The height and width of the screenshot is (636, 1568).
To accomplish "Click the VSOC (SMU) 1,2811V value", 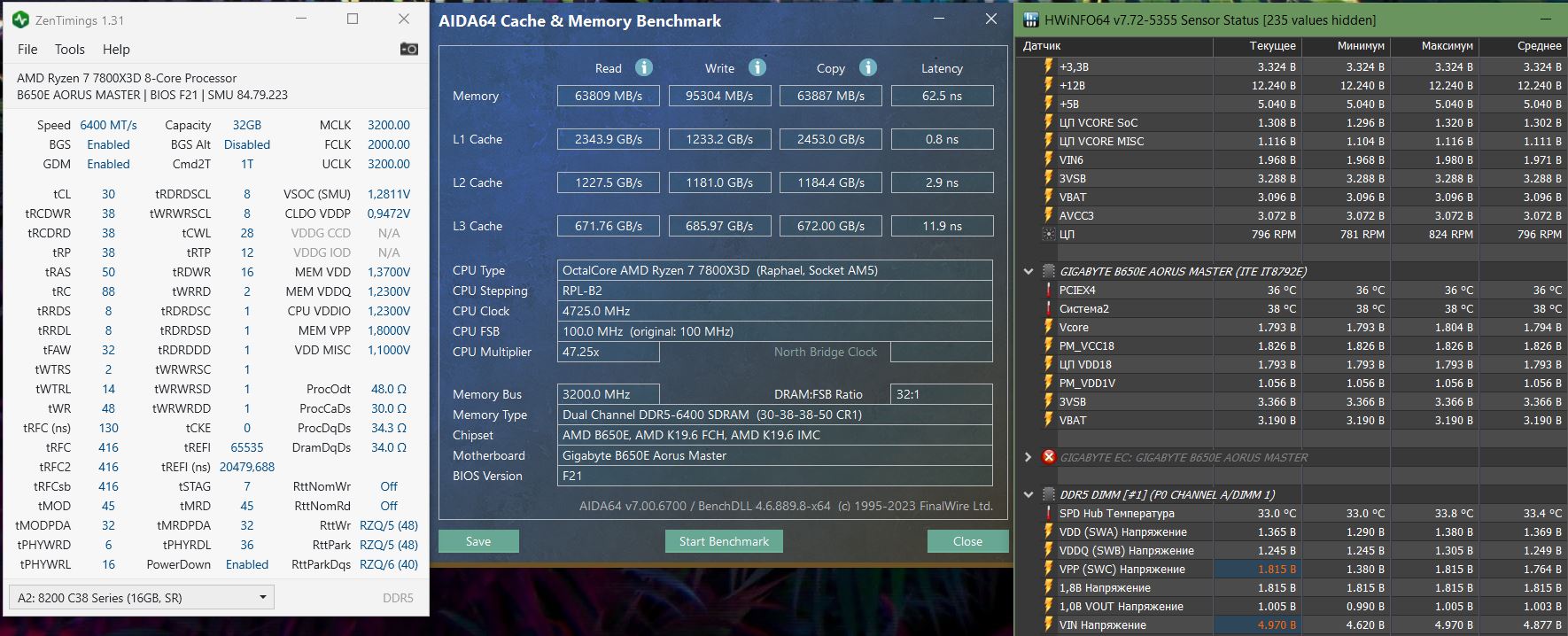I will tap(388, 194).
